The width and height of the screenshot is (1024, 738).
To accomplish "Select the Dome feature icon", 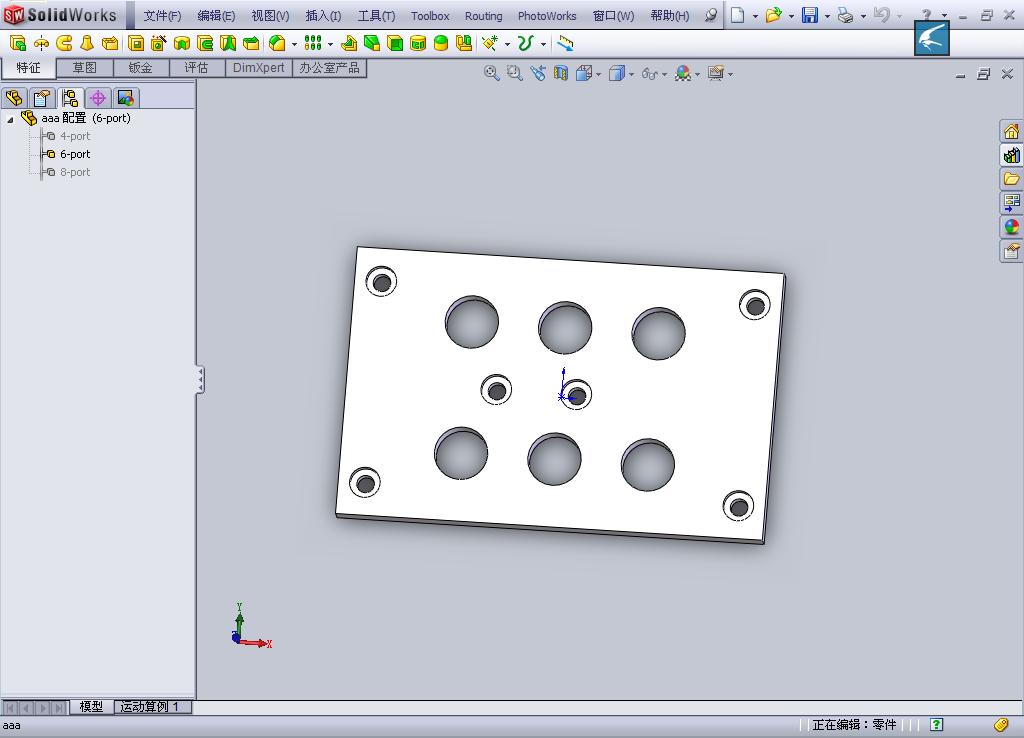I will [441, 44].
